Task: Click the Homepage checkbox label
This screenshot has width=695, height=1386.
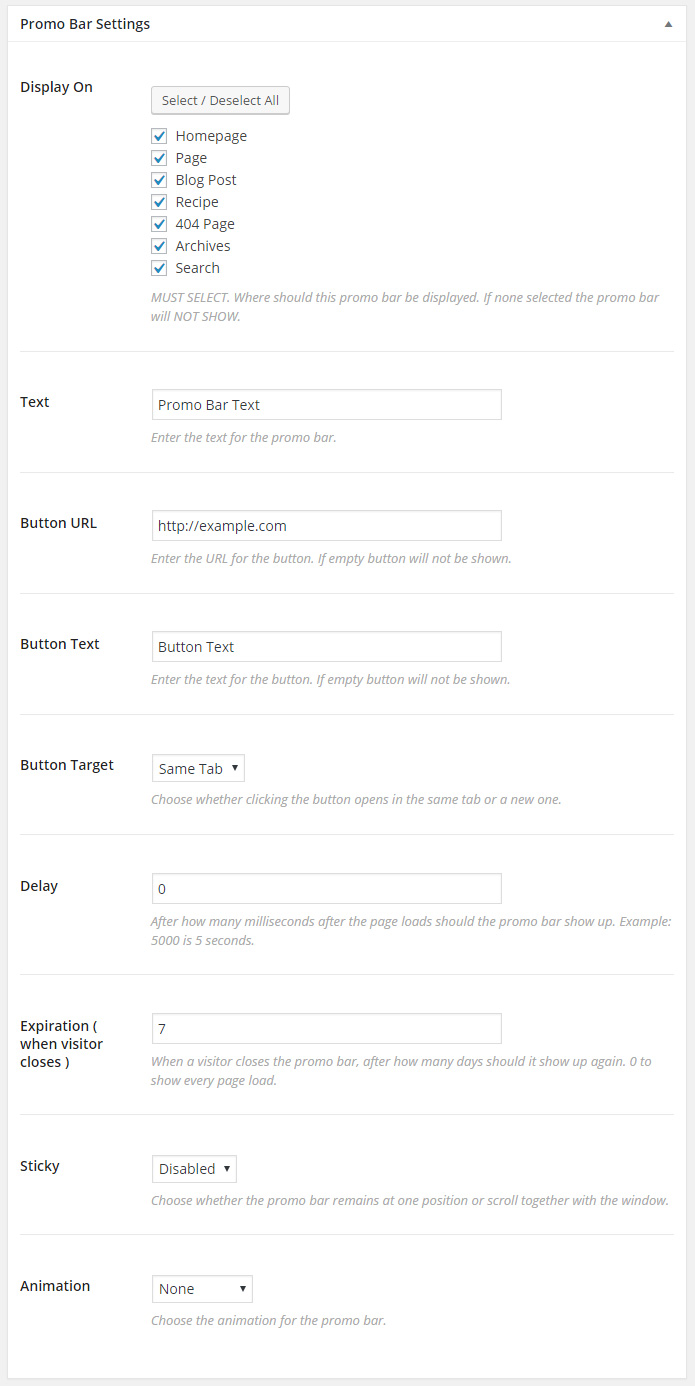Action: (211, 136)
